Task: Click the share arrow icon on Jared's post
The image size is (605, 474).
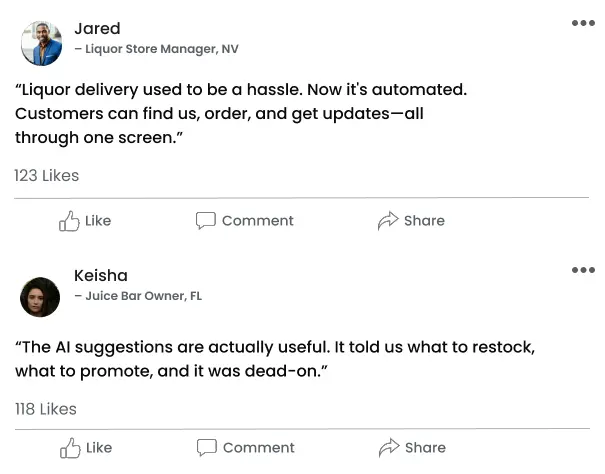Action: [388, 221]
